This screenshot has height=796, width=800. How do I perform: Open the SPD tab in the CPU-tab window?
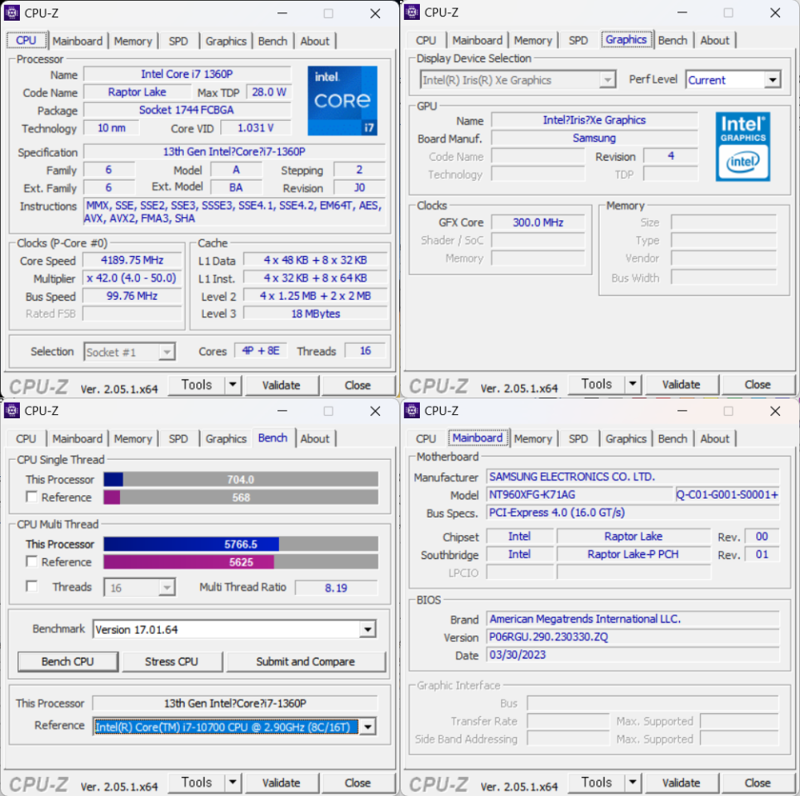pyautogui.click(x=178, y=41)
